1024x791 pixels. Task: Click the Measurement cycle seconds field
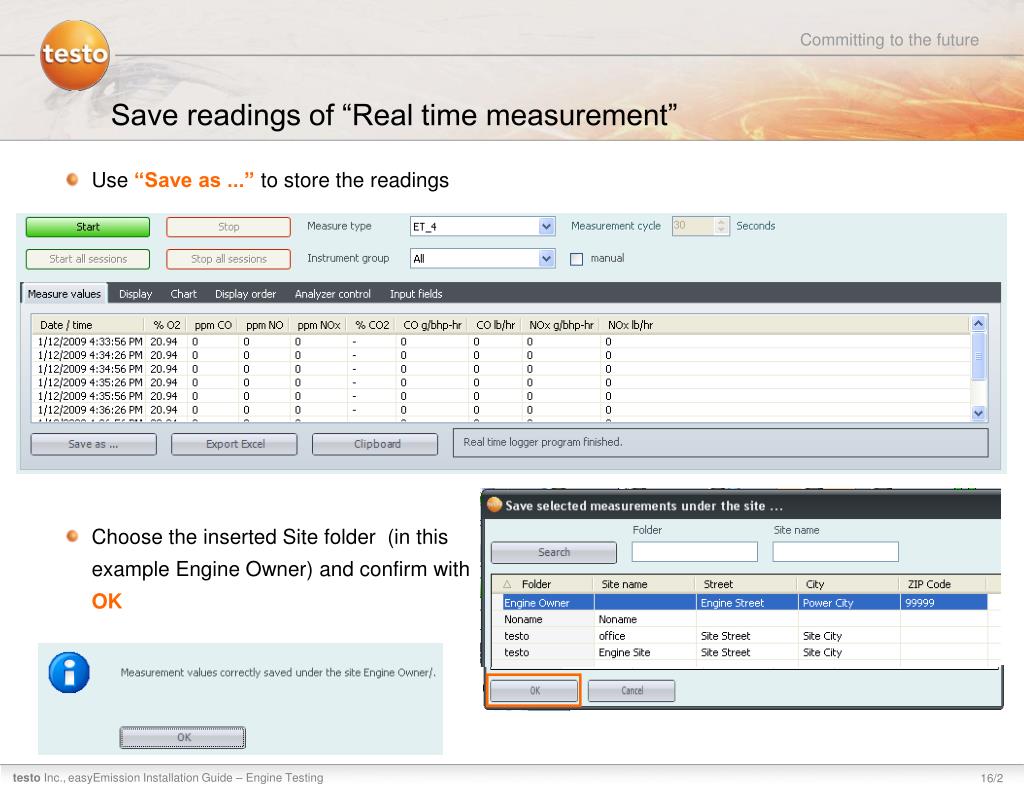694,226
